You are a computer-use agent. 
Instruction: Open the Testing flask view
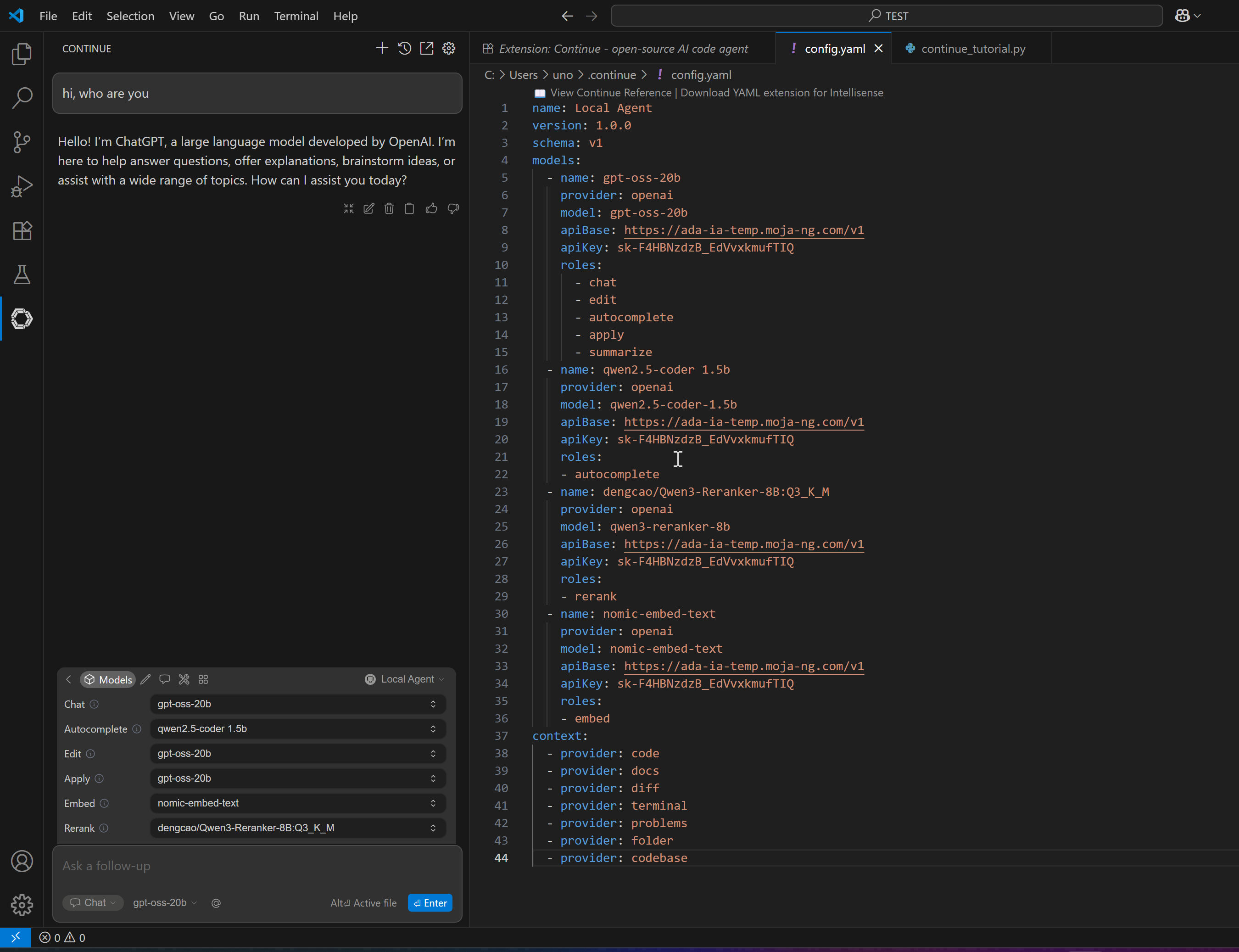(x=22, y=274)
